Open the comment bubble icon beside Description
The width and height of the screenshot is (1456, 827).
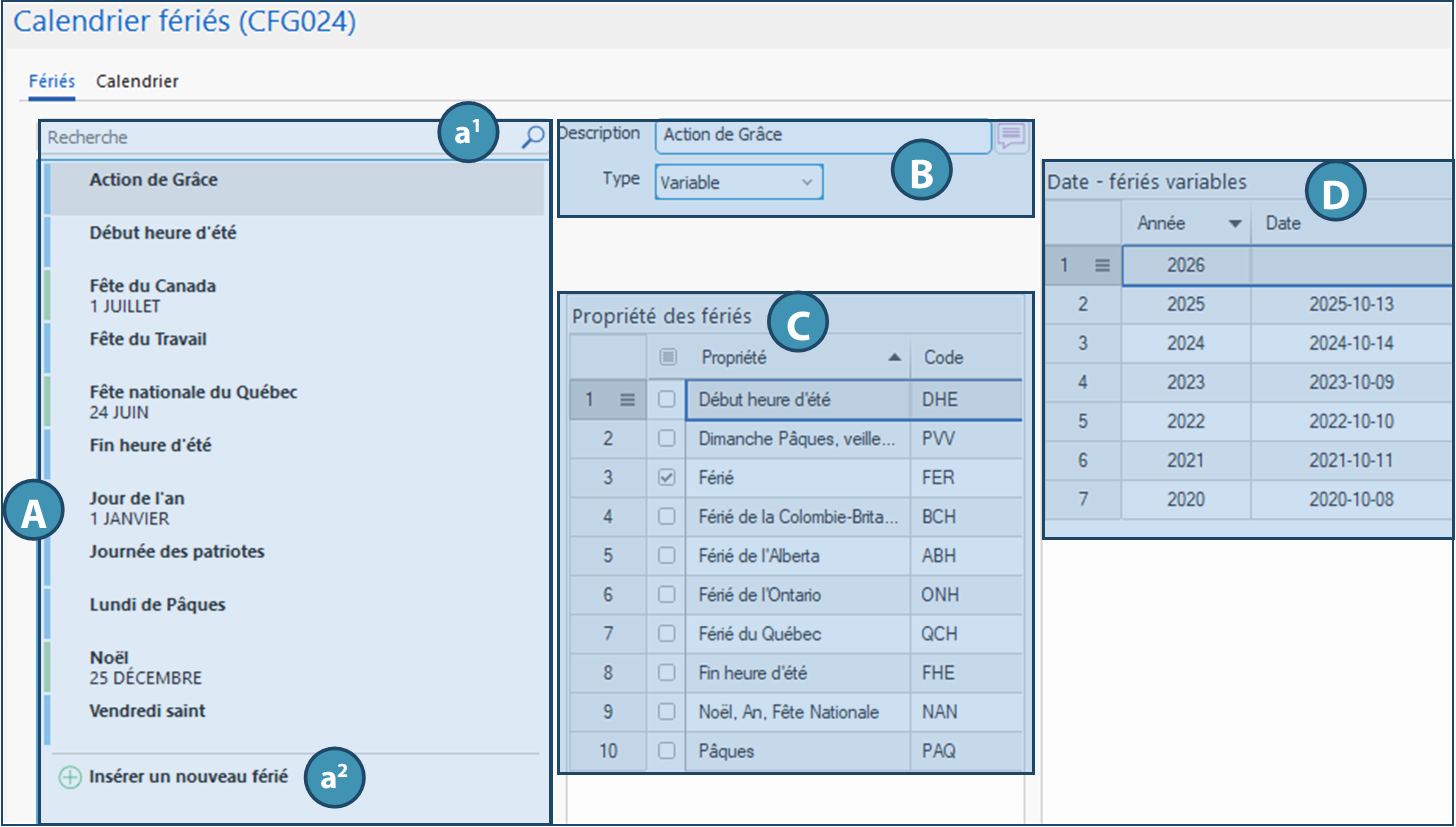(x=1011, y=135)
